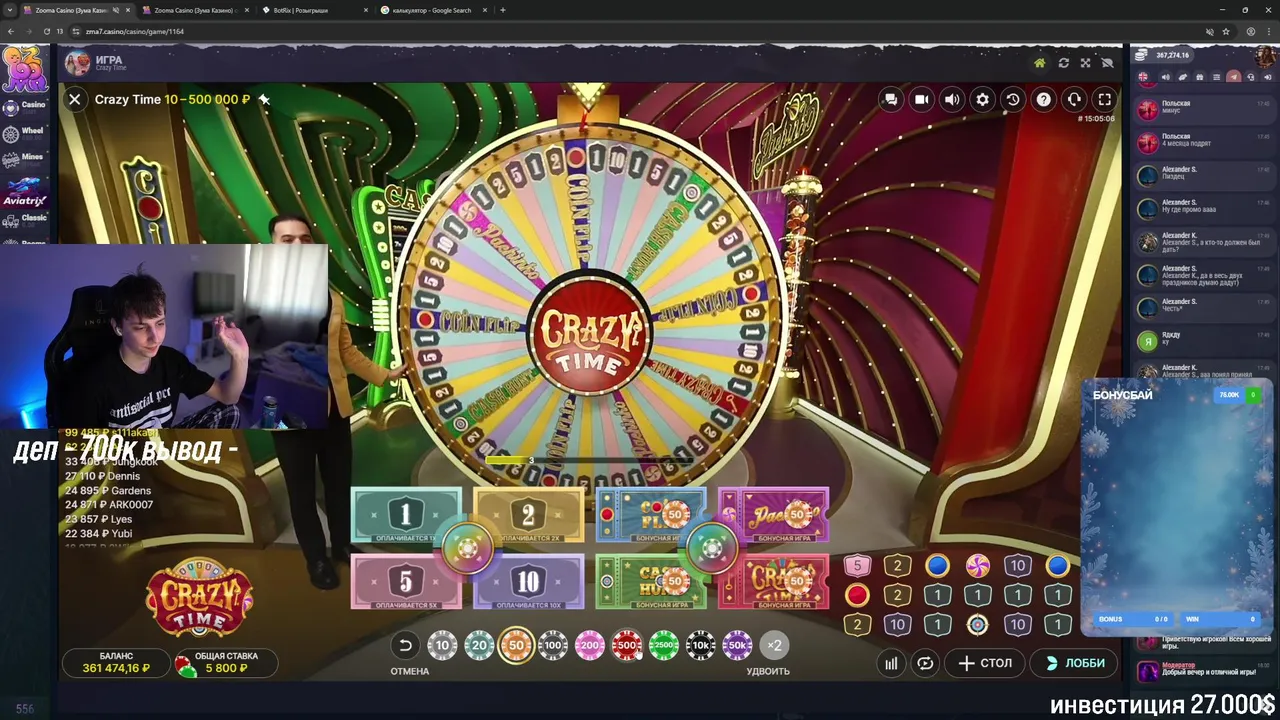Open the tab search dropdown arrow
This screenshot has width=1280, height=720.
pyautogui.click(x=8, y=10)
